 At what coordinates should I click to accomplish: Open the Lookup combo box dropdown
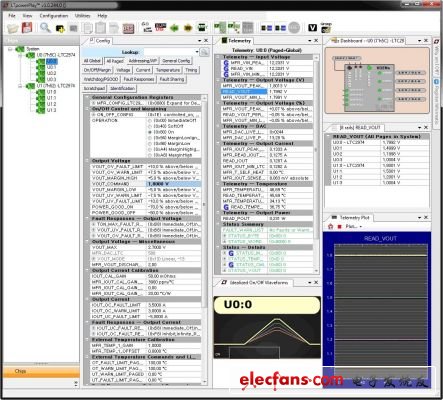click(x=197, y=52)
